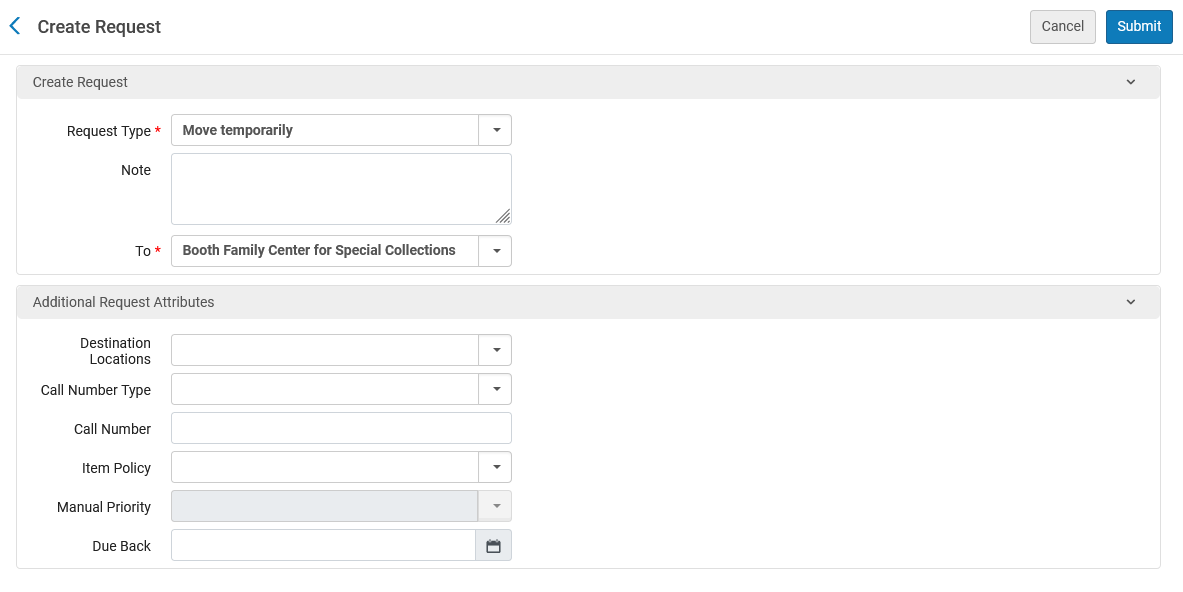Click the Additional Request Attributes header

point(588,302)
